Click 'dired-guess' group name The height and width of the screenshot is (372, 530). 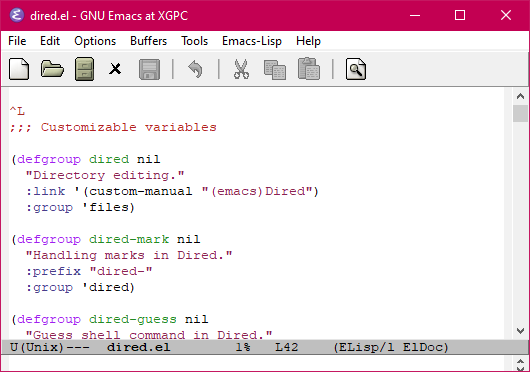tap(133, 319)
